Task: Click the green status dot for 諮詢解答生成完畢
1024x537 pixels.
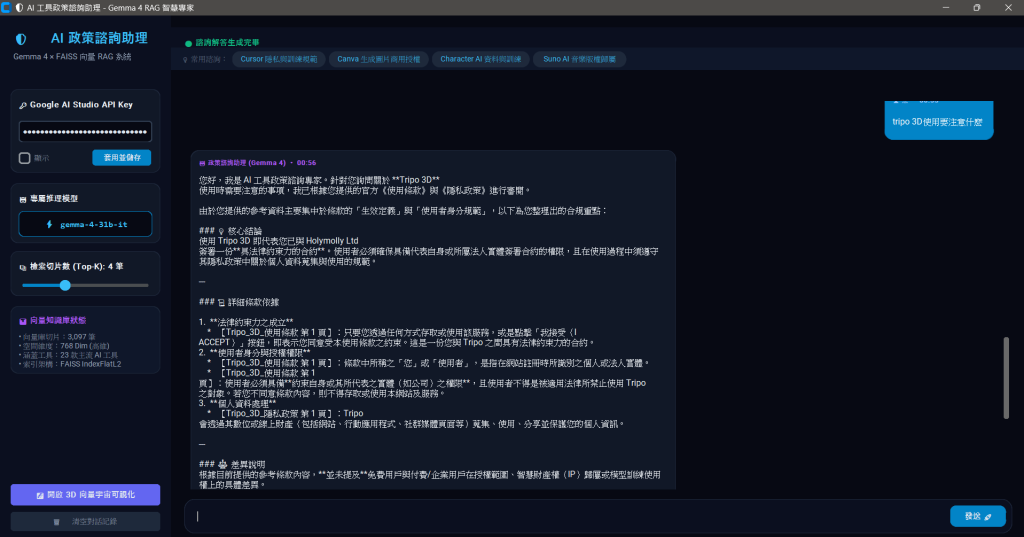Action: [x=188, y=44]
